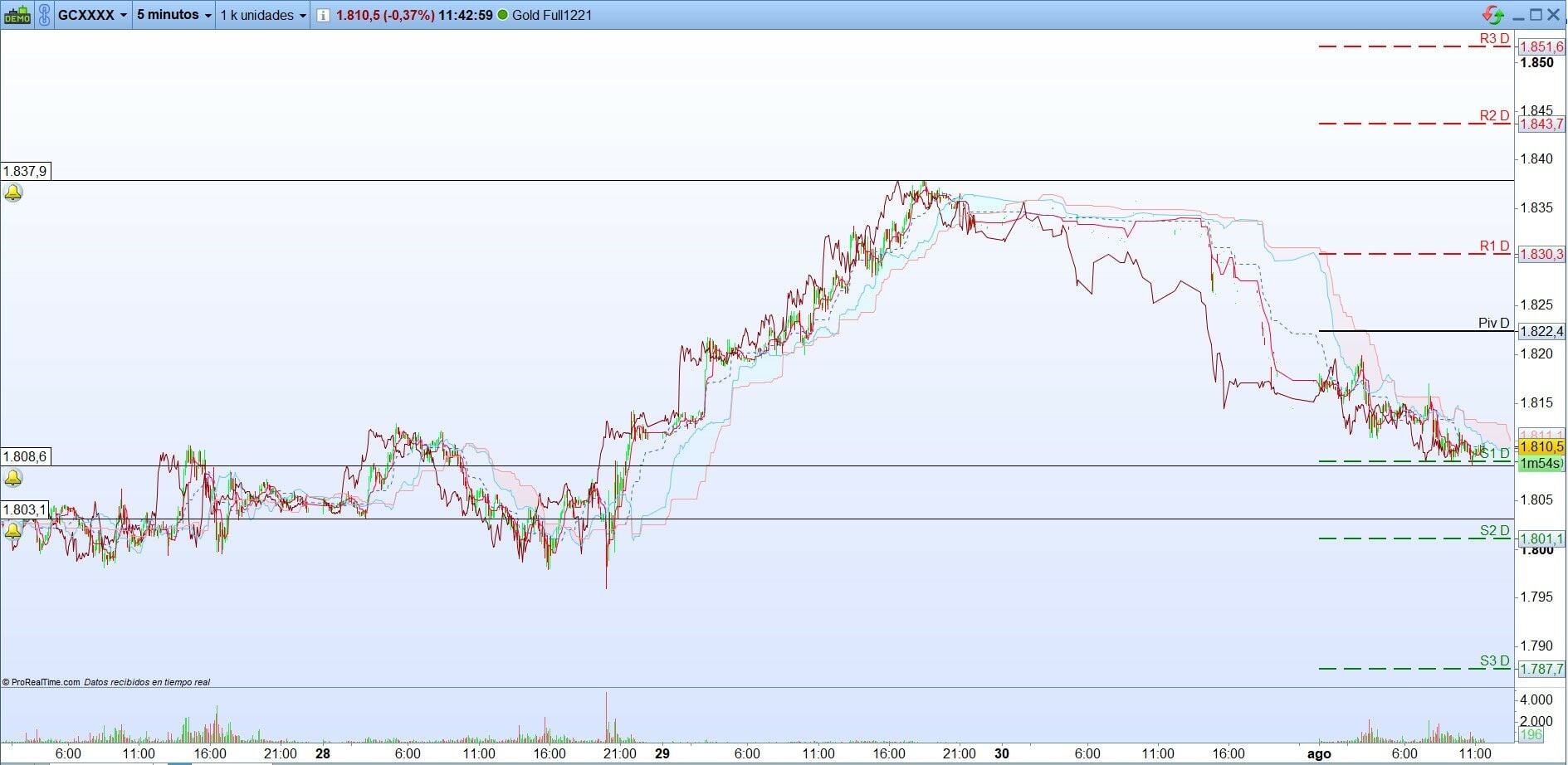Screen dimensions: 1568x765
Task: Click the R1 D pivot label
Action: point(1494,246)
